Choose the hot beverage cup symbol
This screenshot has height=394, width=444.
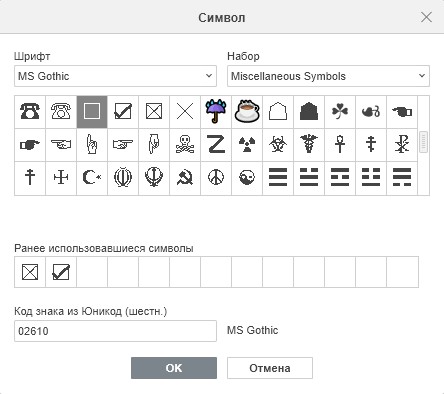247,112
